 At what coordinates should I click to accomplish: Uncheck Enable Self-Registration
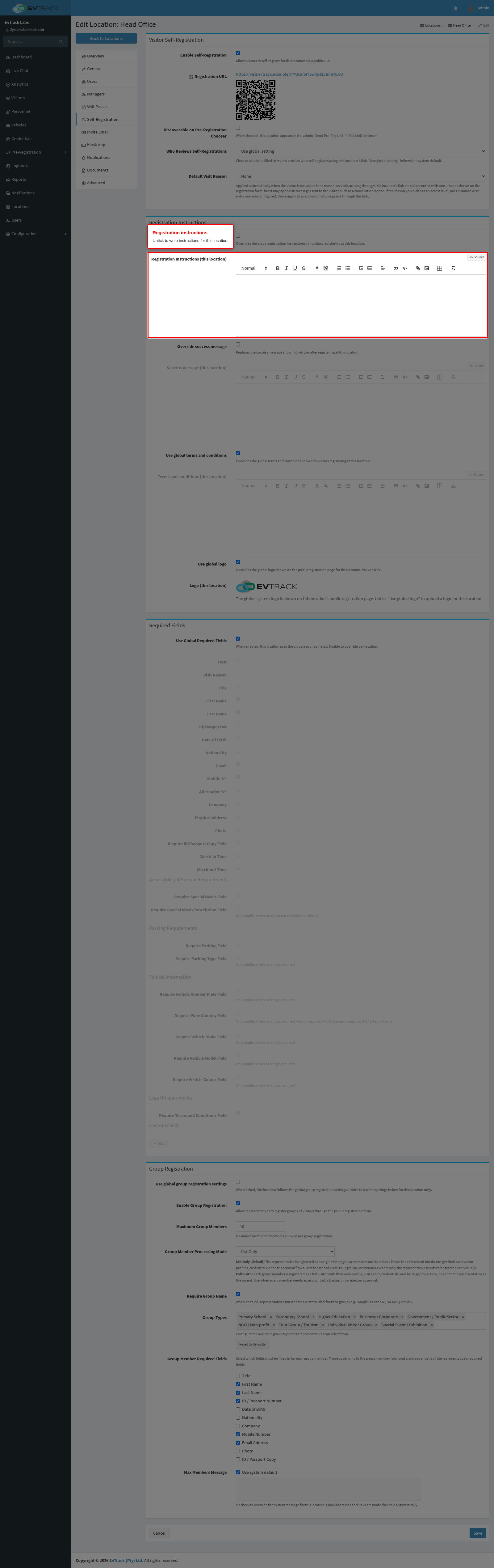tap(238, 53)
